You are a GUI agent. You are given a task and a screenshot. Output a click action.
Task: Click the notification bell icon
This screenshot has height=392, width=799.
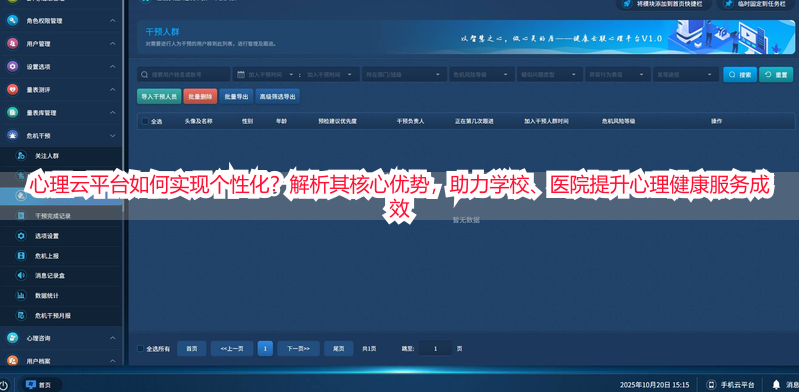pyautogui.click(x=776, y=384)
